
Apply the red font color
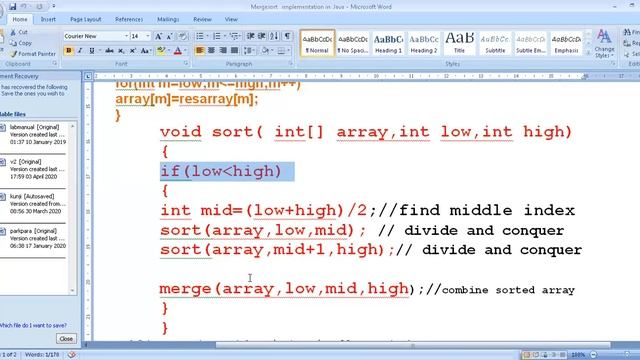pyautogui.click(x=178, y=51)
